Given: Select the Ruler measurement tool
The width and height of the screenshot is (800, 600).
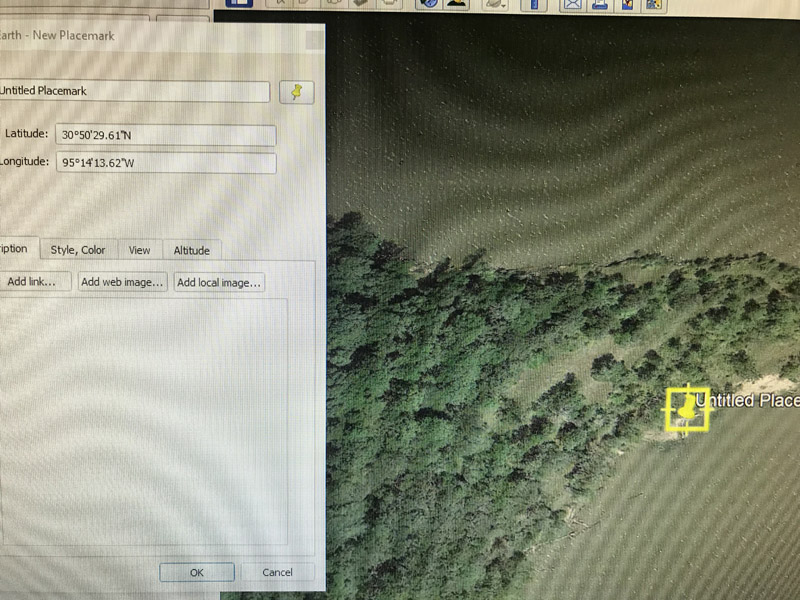Looking at the screenshot, I should coord(534,4).
